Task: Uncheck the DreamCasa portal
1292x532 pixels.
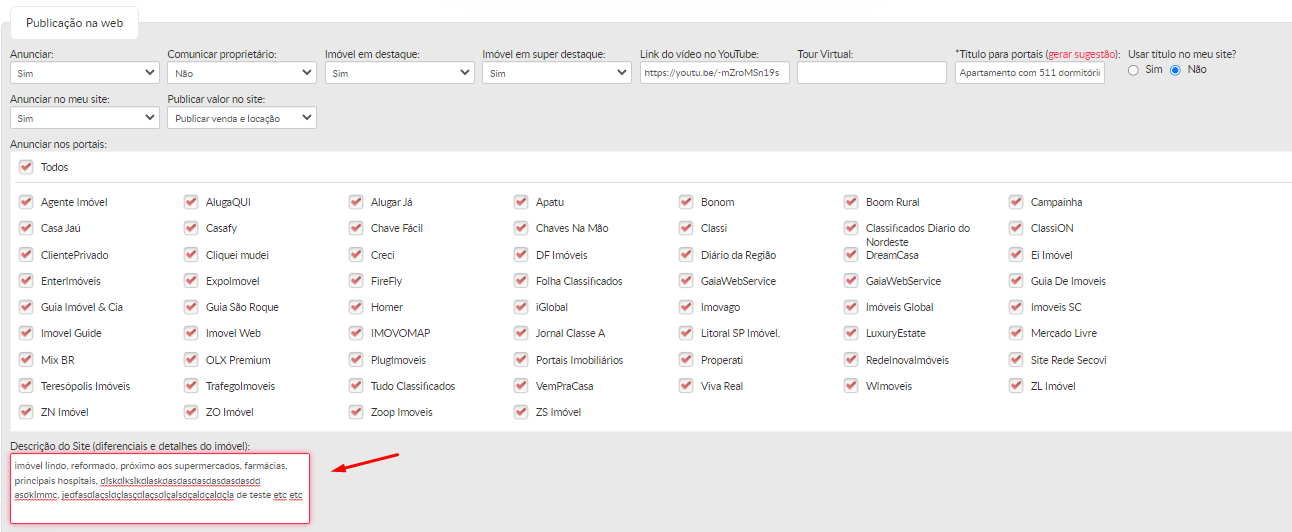Action: (x=851, y=255)
